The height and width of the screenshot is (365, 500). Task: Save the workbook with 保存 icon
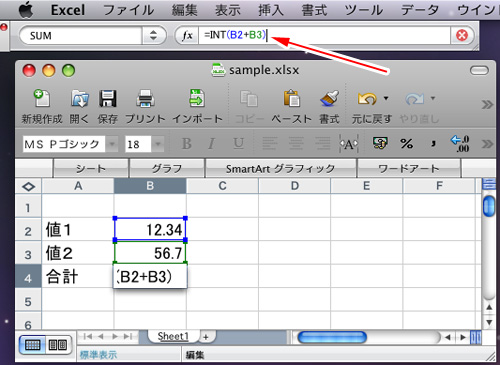108,99
